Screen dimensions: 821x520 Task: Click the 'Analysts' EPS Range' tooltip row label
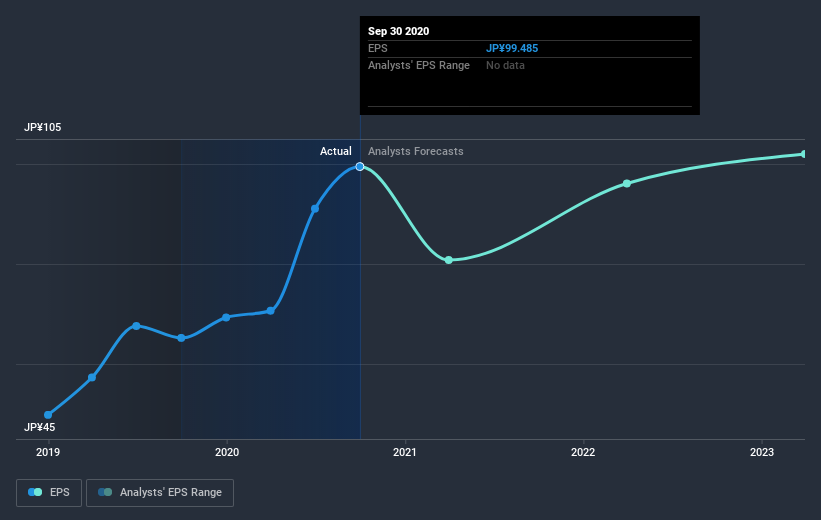click(419, 65)
